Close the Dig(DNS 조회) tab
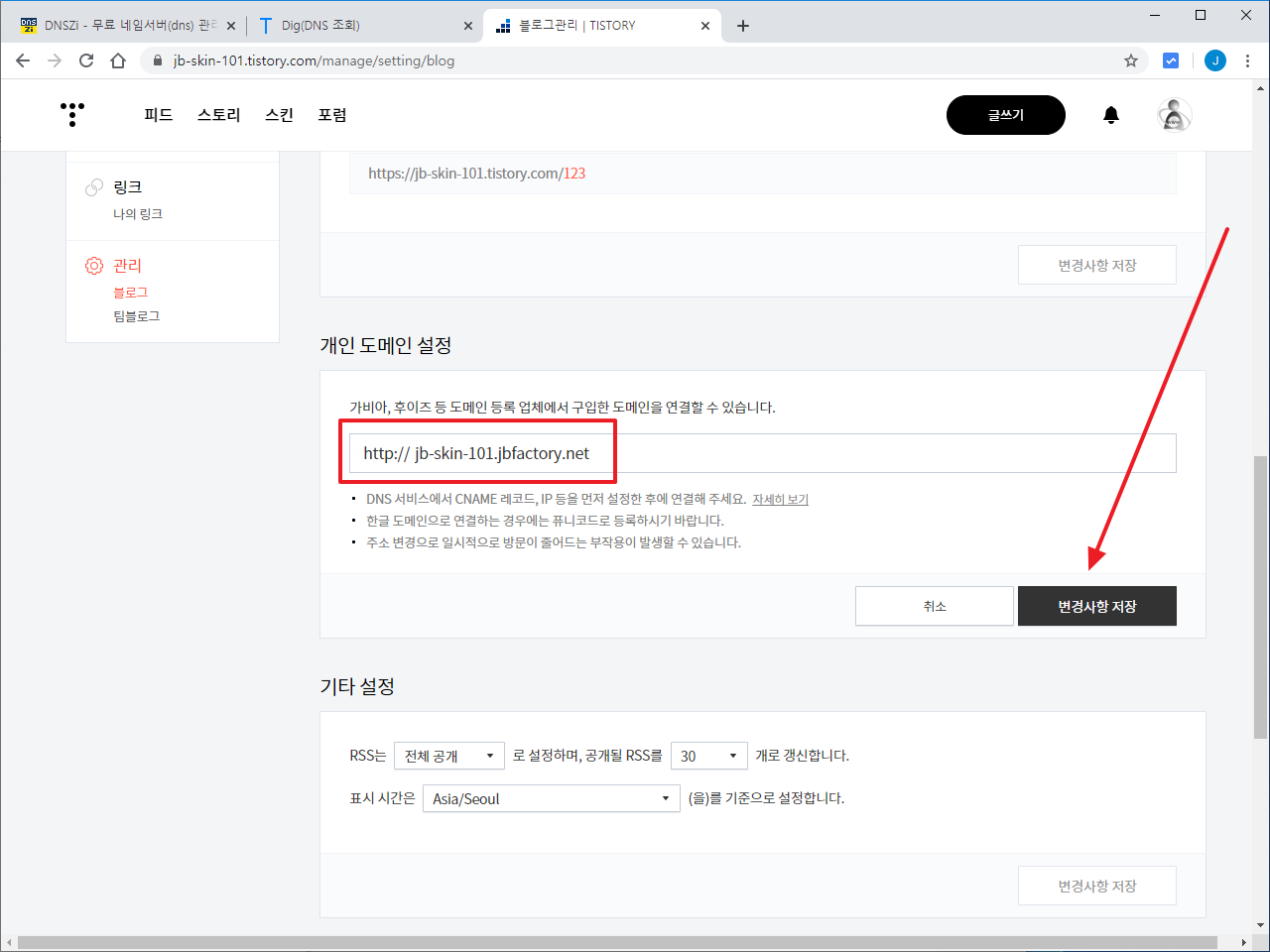 click(x=469, y=26)
